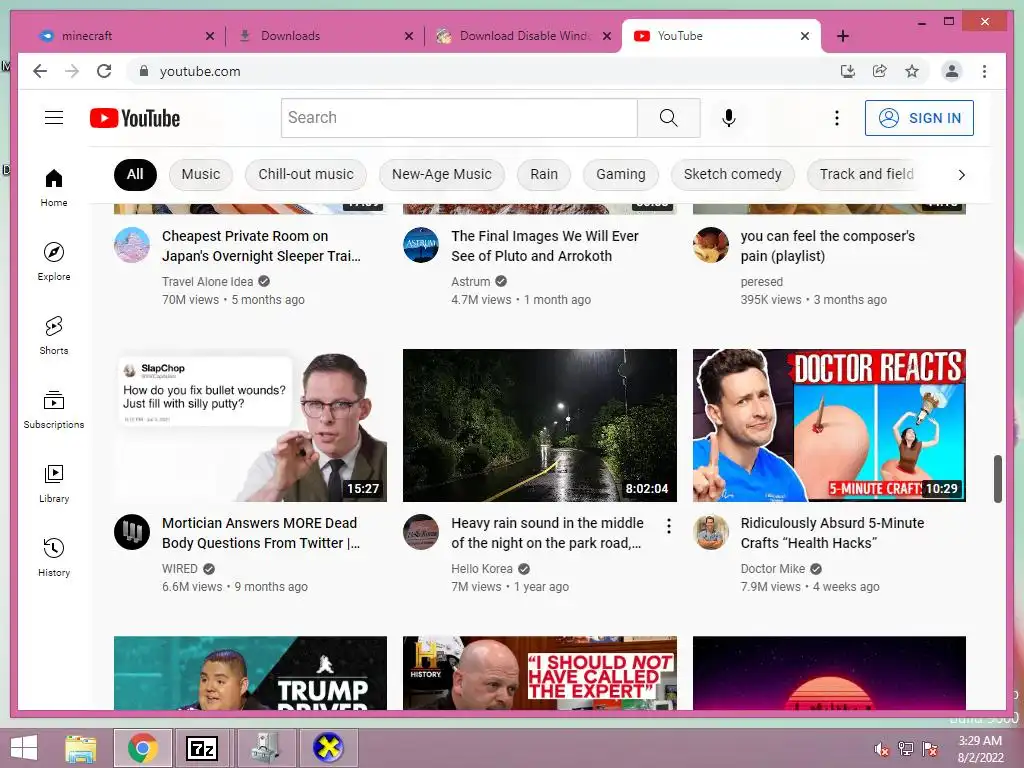Share this page icon

click(x=880, y=71)
